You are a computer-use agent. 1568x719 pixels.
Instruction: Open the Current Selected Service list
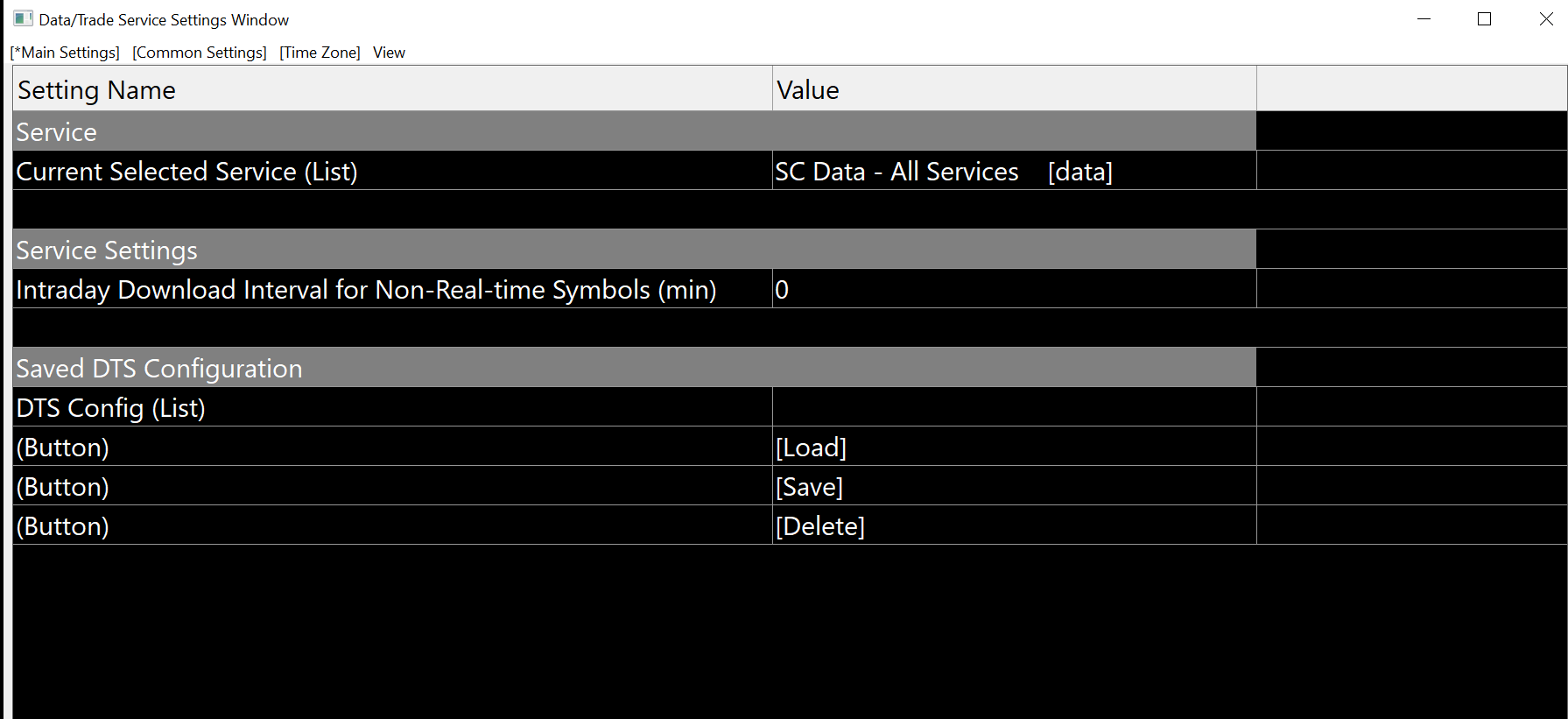(x=1014, y=172)
